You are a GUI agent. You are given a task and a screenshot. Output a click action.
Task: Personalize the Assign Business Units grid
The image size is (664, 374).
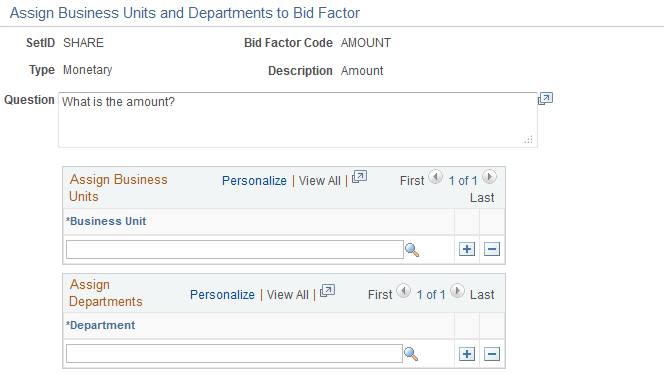tap(254, 181)
